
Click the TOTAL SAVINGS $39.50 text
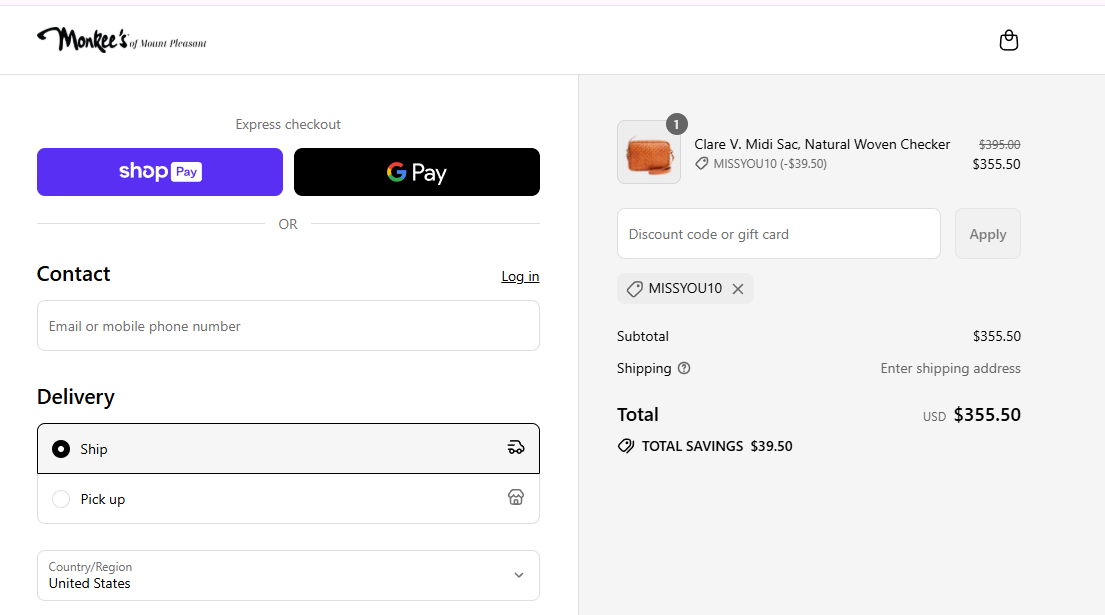[x=717, y=446]
